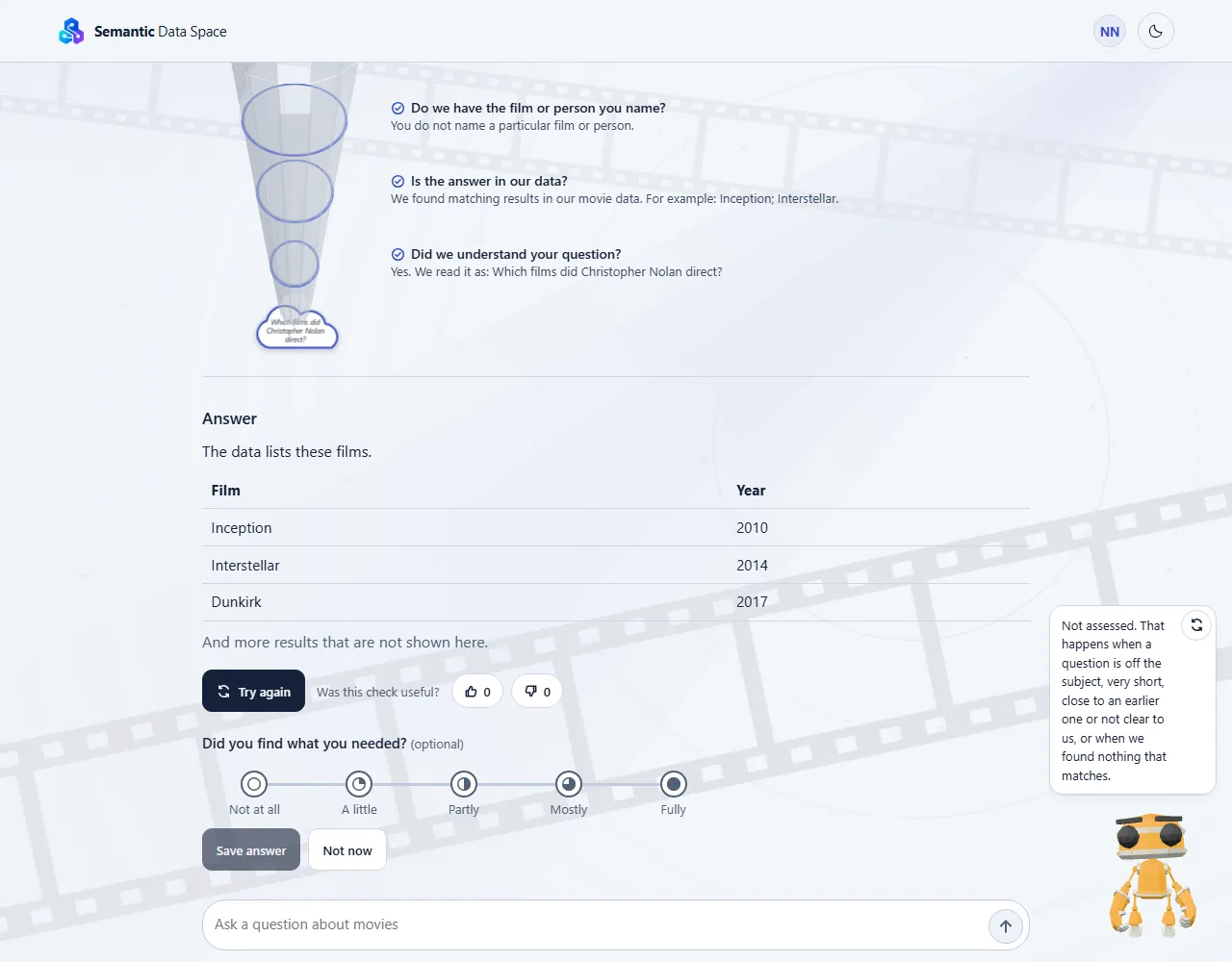
Task: Click the 'Not assessed' explanation text
Action: point(1115,700)
